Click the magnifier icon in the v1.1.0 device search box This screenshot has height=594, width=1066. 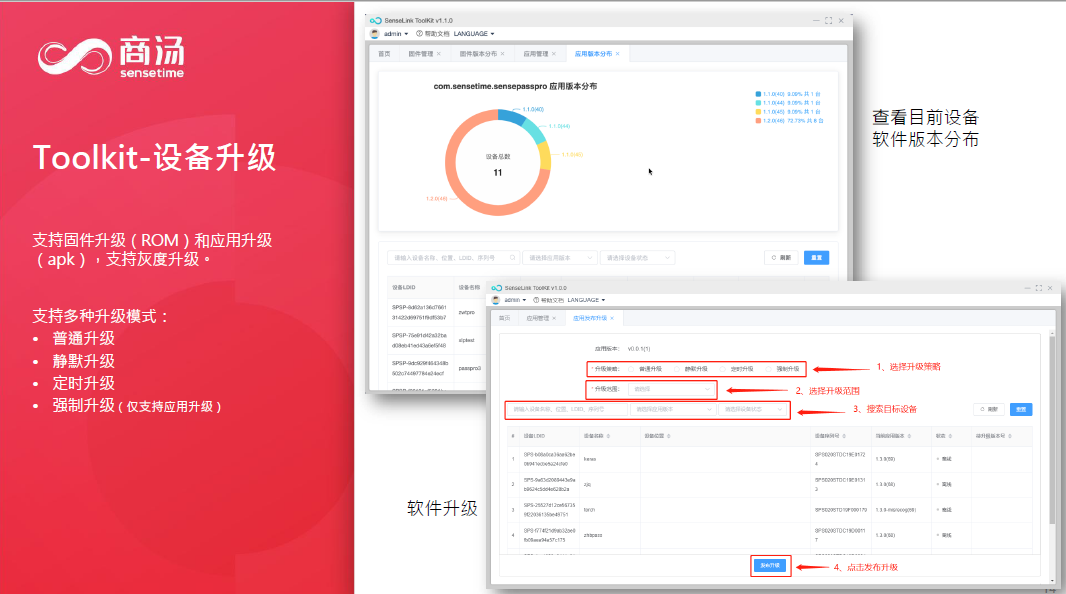tap(513, 258)
